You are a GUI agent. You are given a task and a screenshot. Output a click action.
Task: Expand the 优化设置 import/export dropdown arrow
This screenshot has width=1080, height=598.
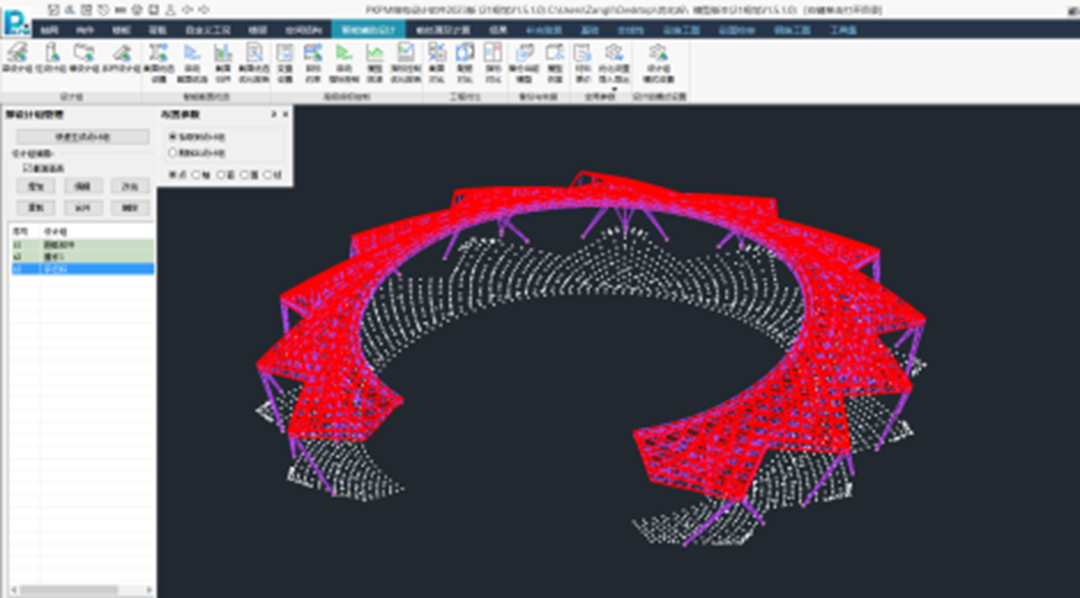click(x=614, y=87)
